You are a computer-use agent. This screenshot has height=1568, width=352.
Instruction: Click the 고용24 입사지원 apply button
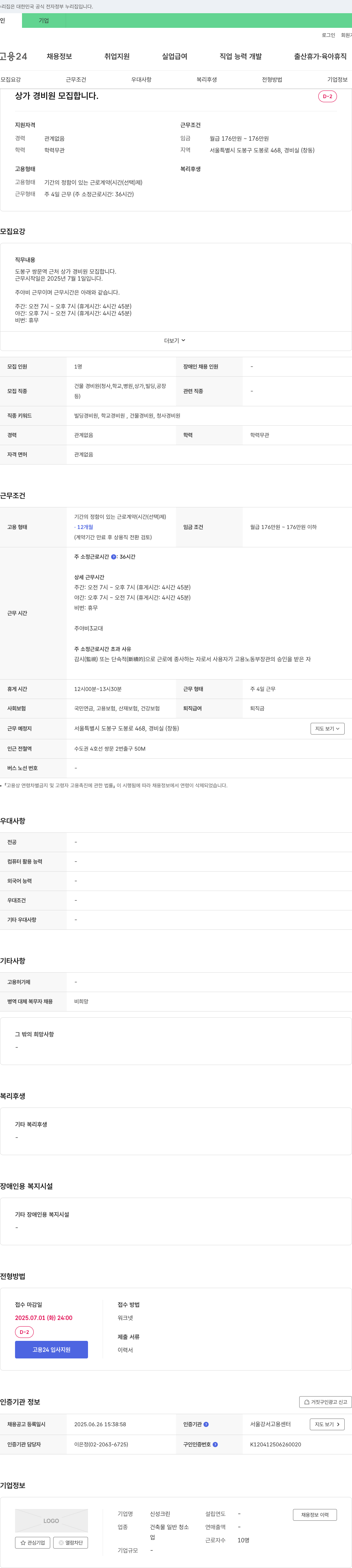pos(51,1350)
